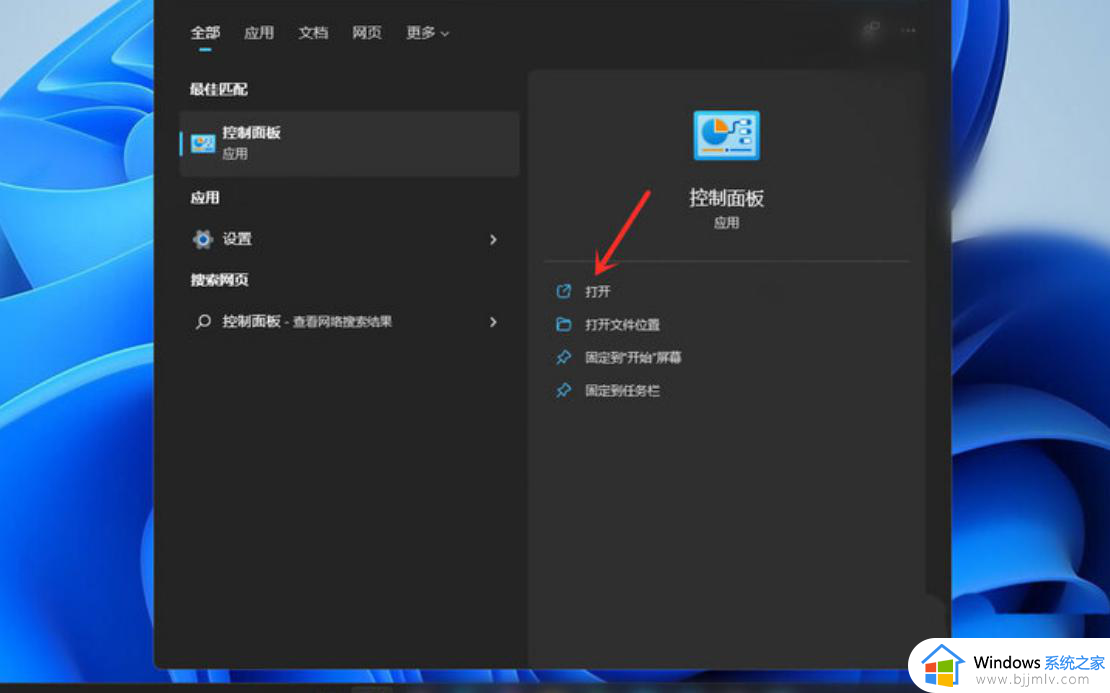This screenshot has height=693, width=1110.
Task: Switch to the 文档 tab
Action: 313,33
